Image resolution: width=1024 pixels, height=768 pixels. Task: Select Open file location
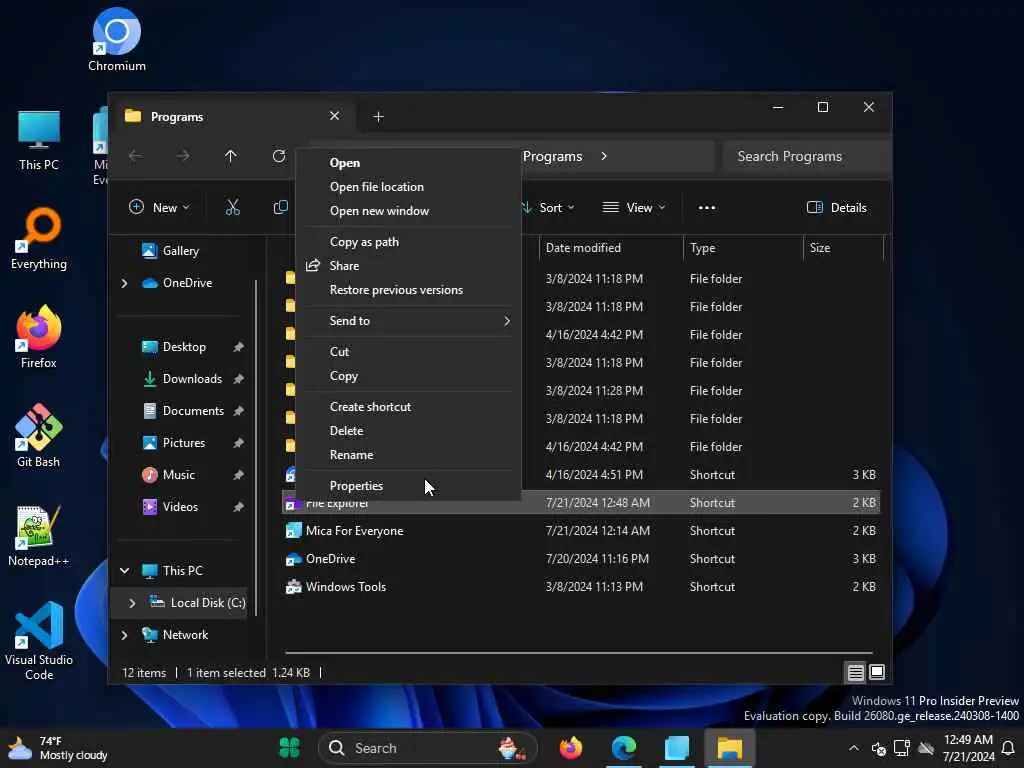(x=409, y=187)
